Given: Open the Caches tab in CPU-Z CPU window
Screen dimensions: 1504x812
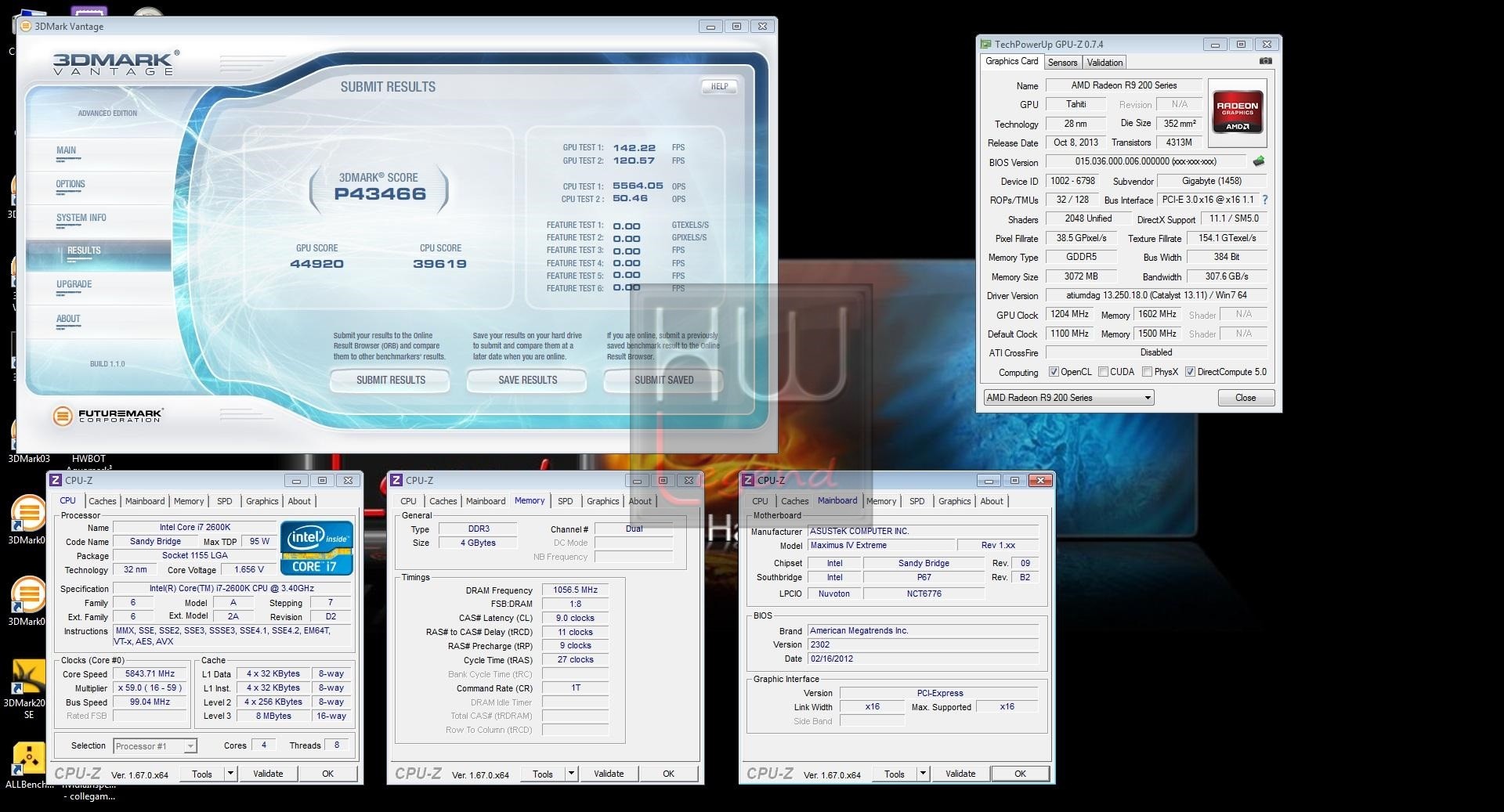Looking at the screenshot, I should (102, 501).
